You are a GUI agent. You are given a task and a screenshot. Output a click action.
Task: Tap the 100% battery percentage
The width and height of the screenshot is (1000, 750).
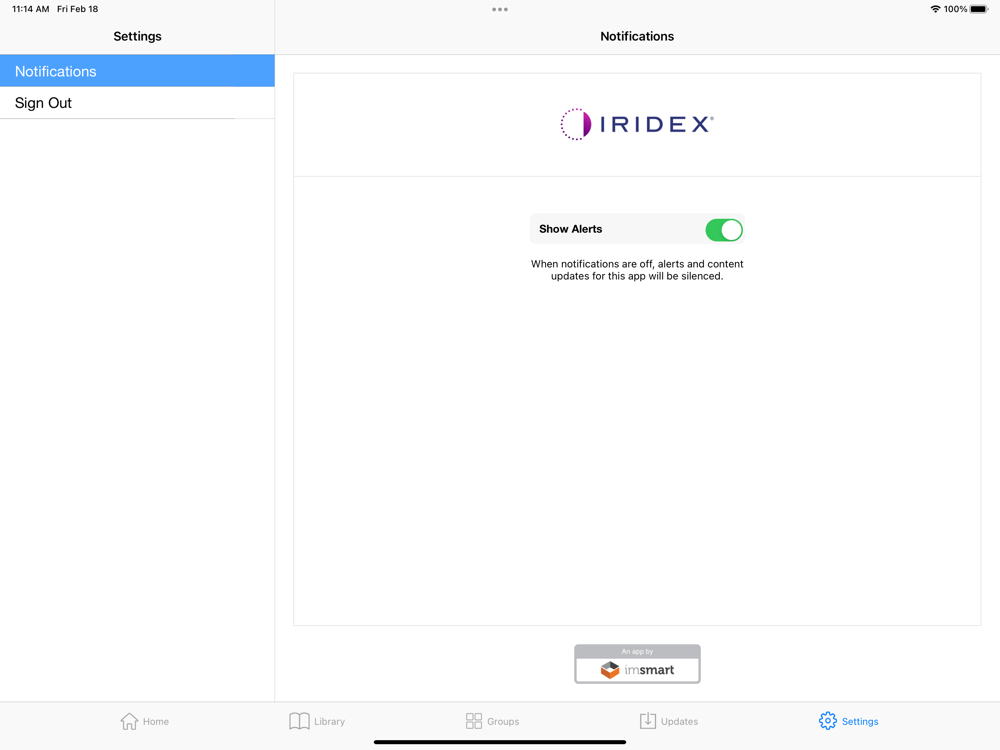(955, 9)
